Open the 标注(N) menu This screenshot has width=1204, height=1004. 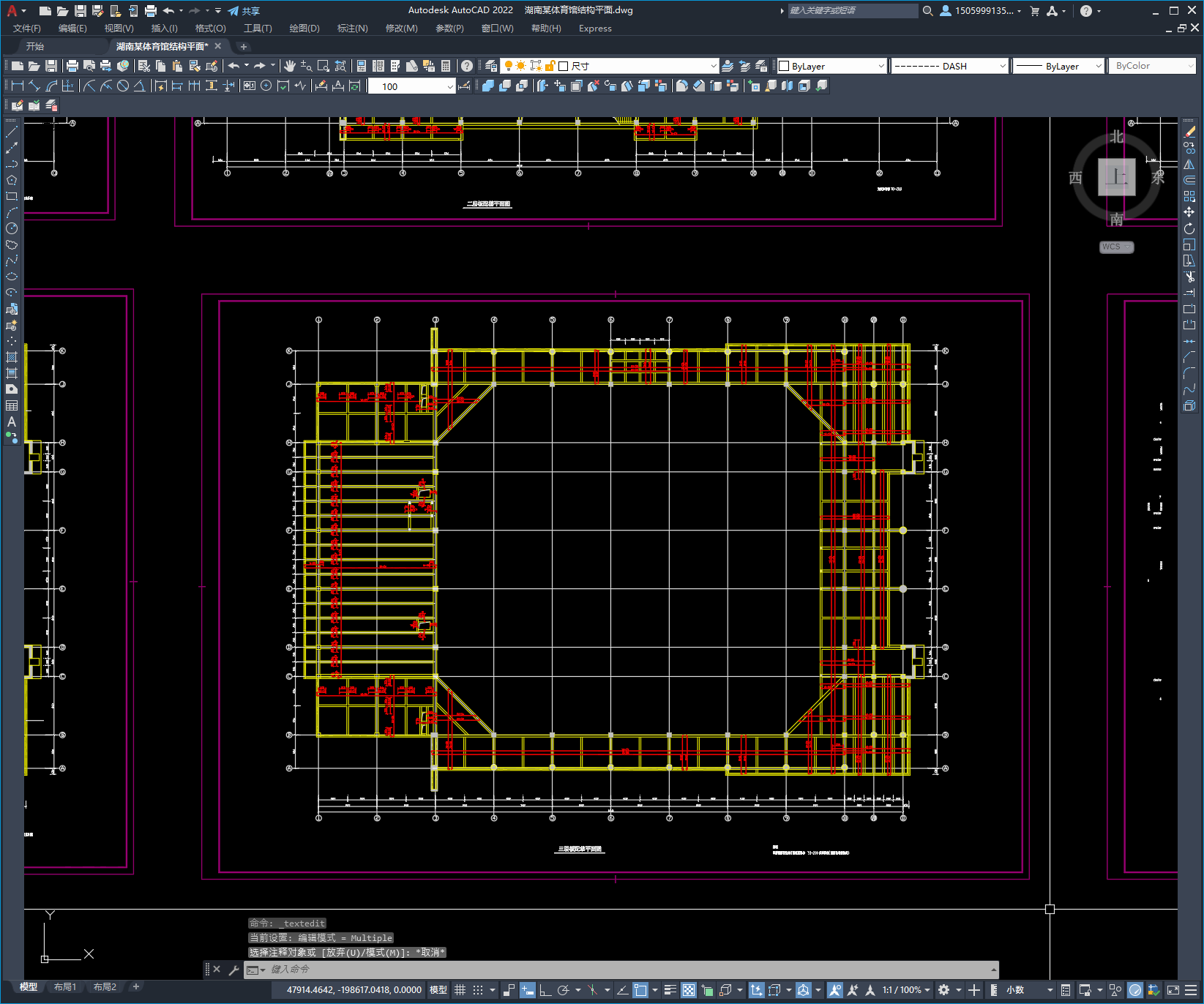click(x=352, y=29)
